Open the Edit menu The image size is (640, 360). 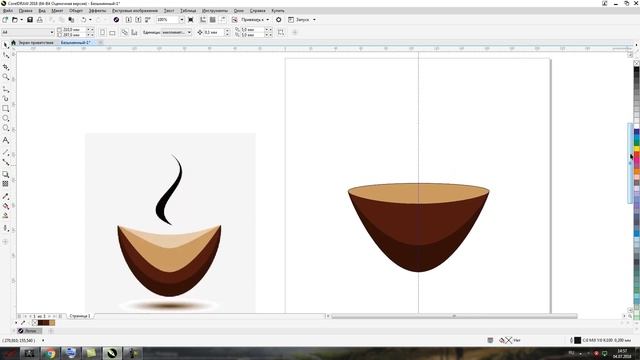25,11
